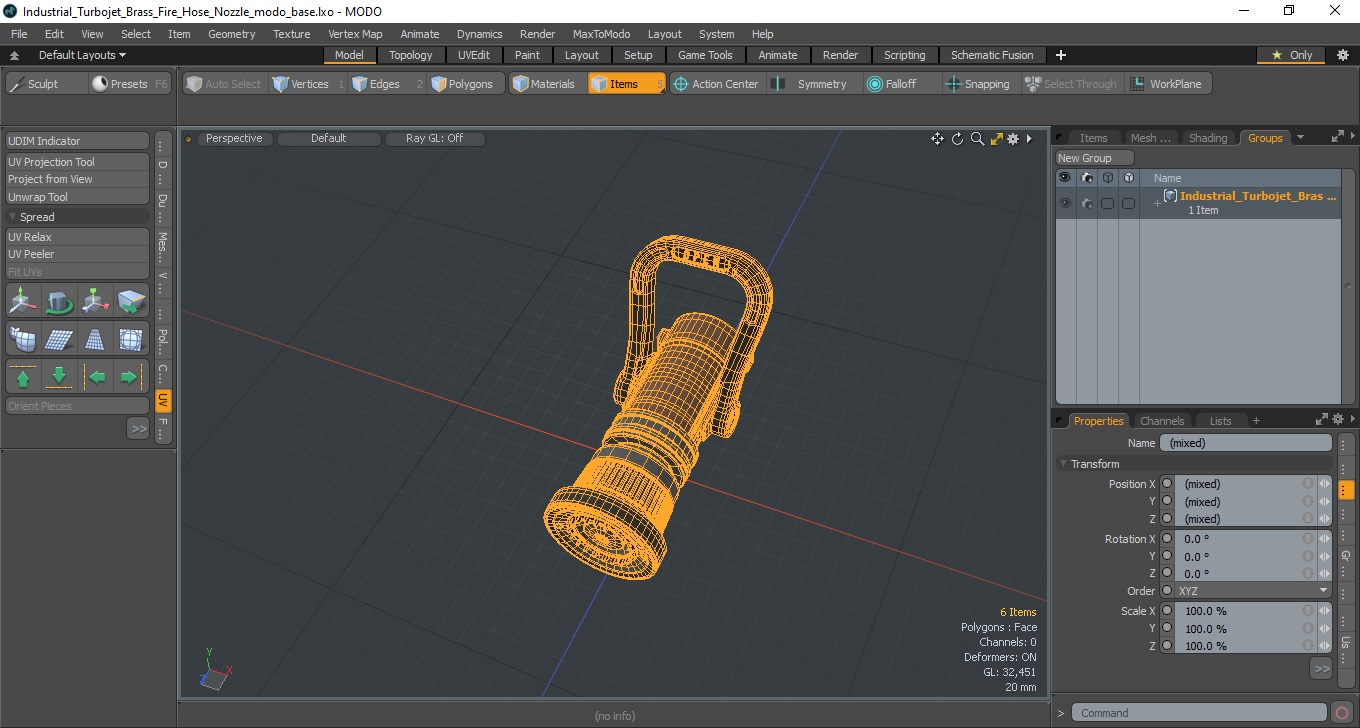Select the move-with-axes UV tool icon
Image resolution: width=1360 pixels, height=728 pixels.
point(24,300)
